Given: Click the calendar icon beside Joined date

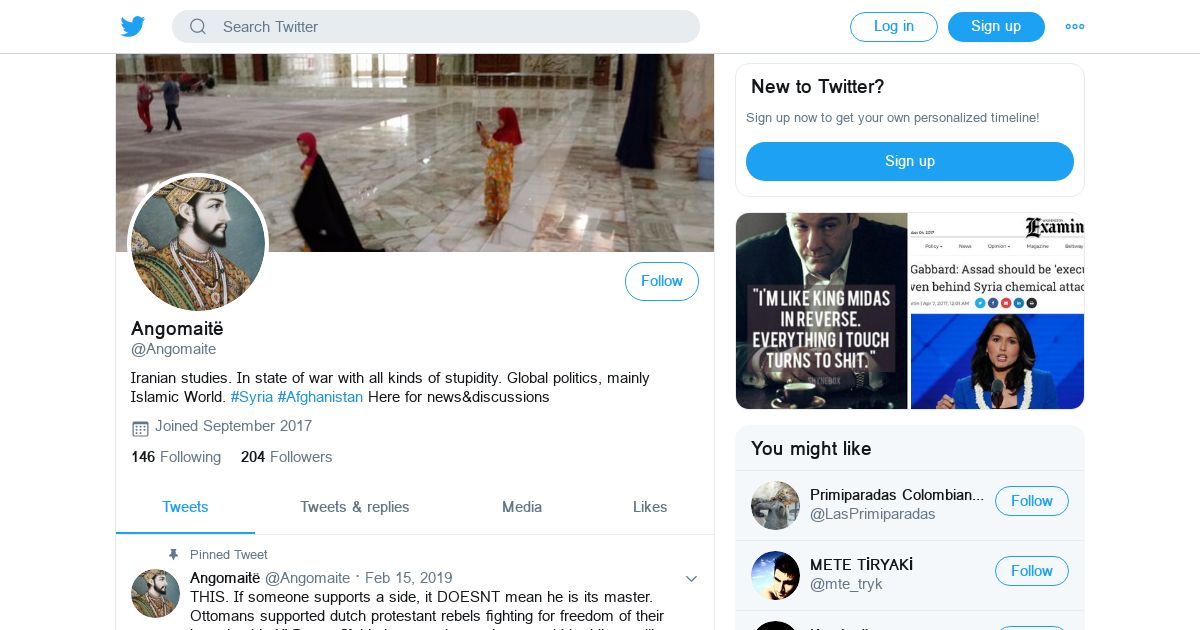Looking at the screenshot, I should pos(140,428).
